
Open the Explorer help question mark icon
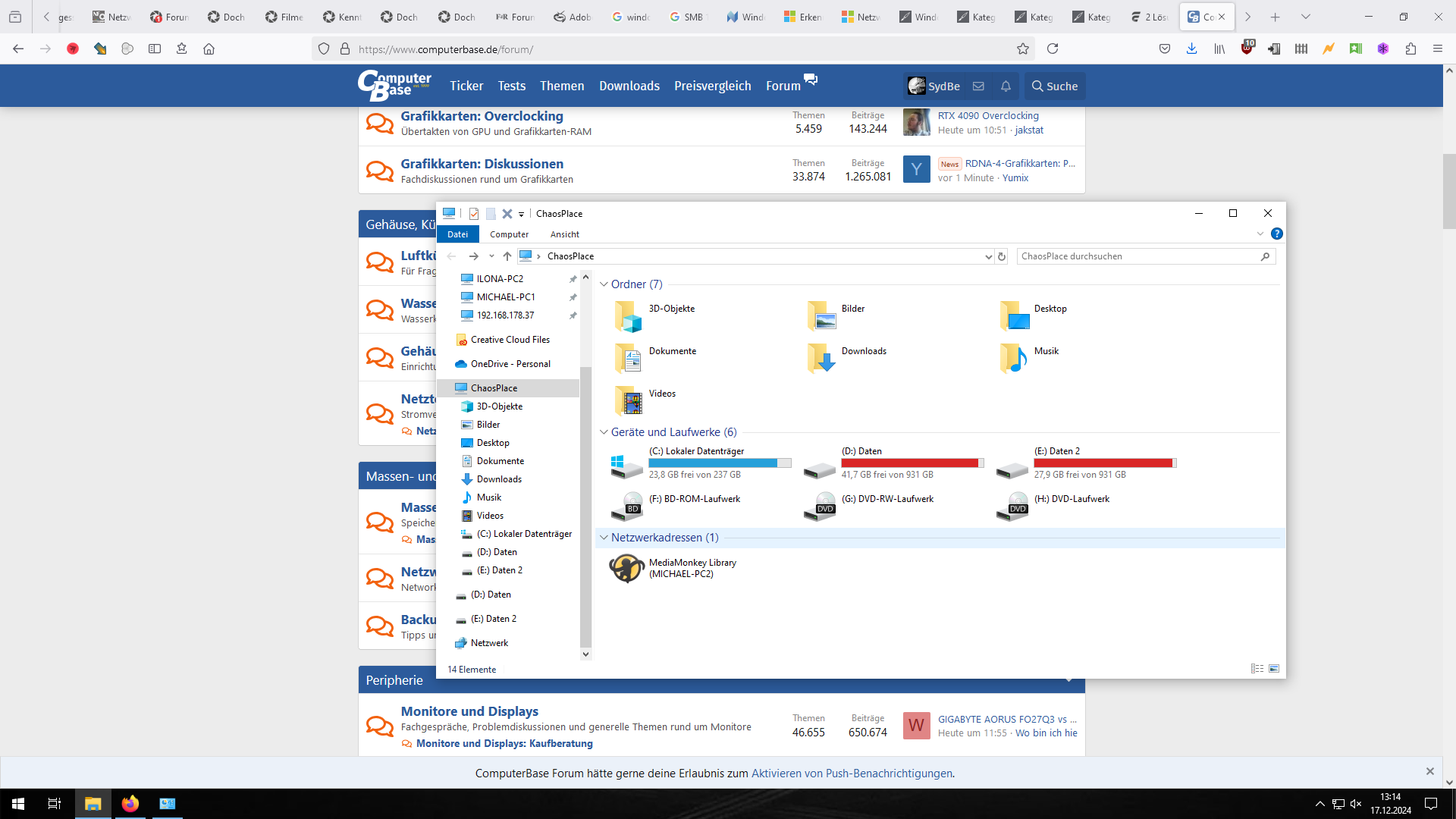1276,234
